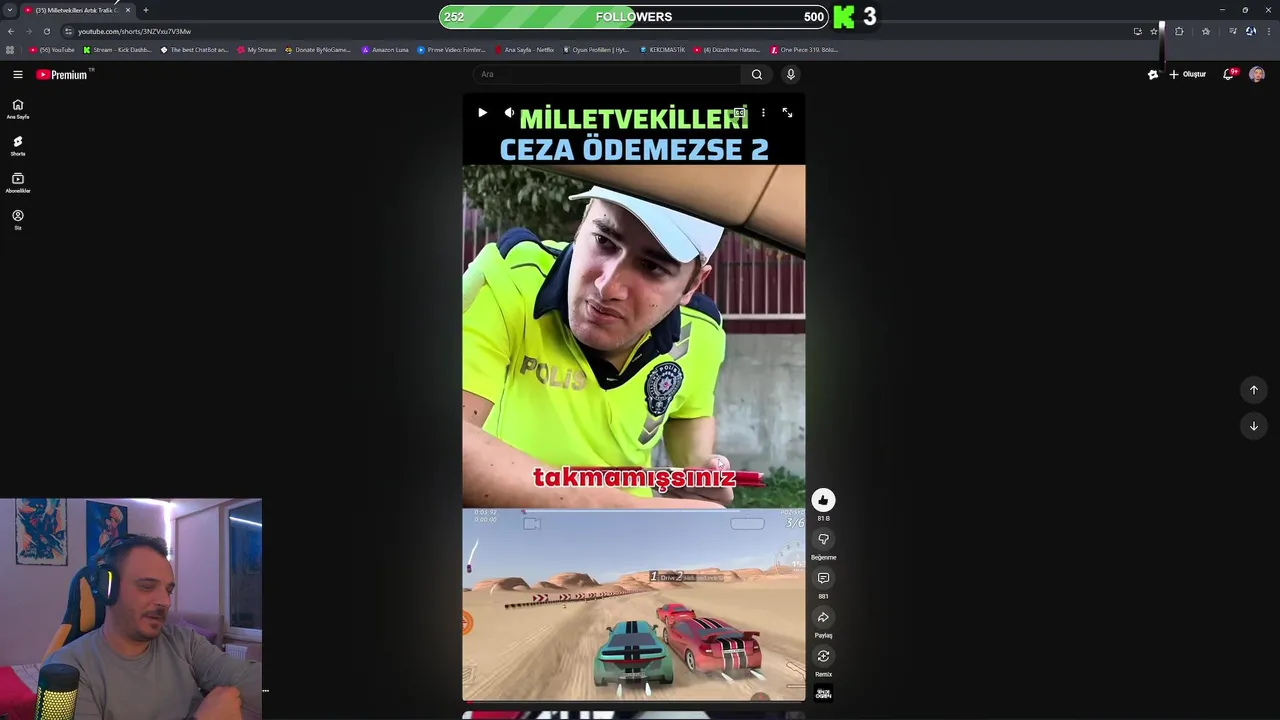The height and width of the screenshot is (720, 1280).
Task: Bookmark this page with the star icon
Action: (x=1154, y=31)
